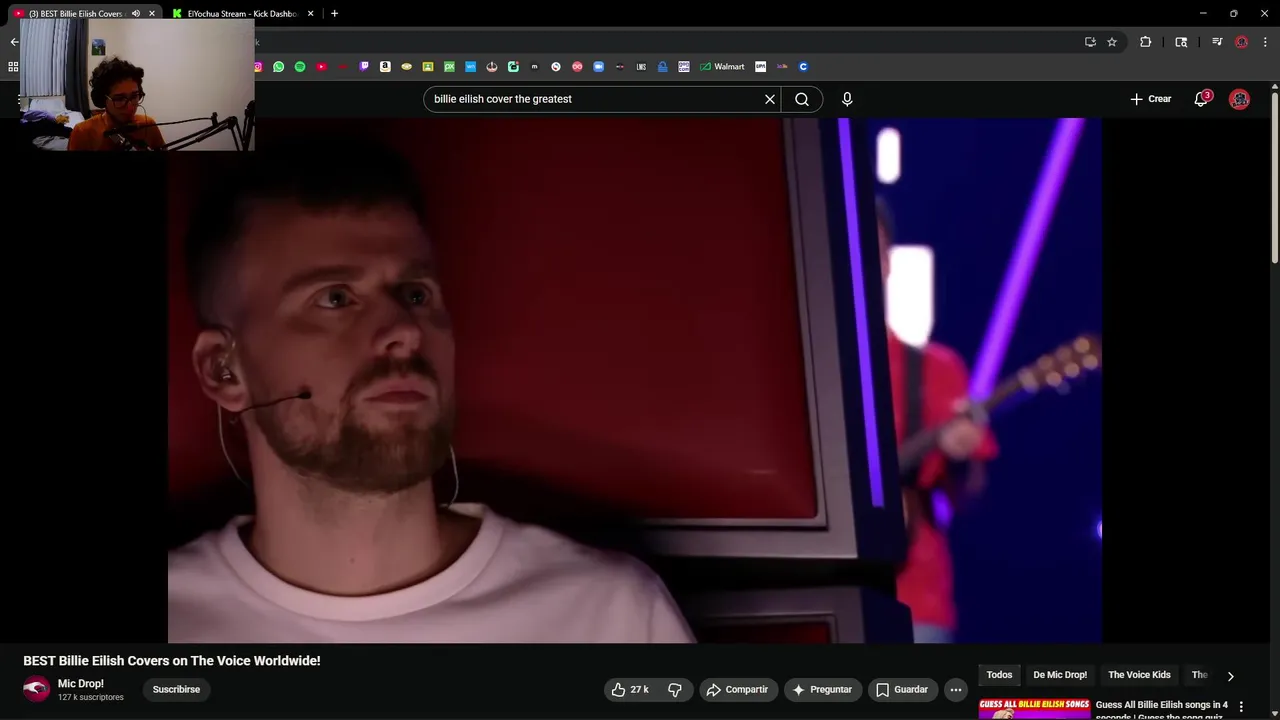
Task: Click the Crear button
Action: (1150, 99)
